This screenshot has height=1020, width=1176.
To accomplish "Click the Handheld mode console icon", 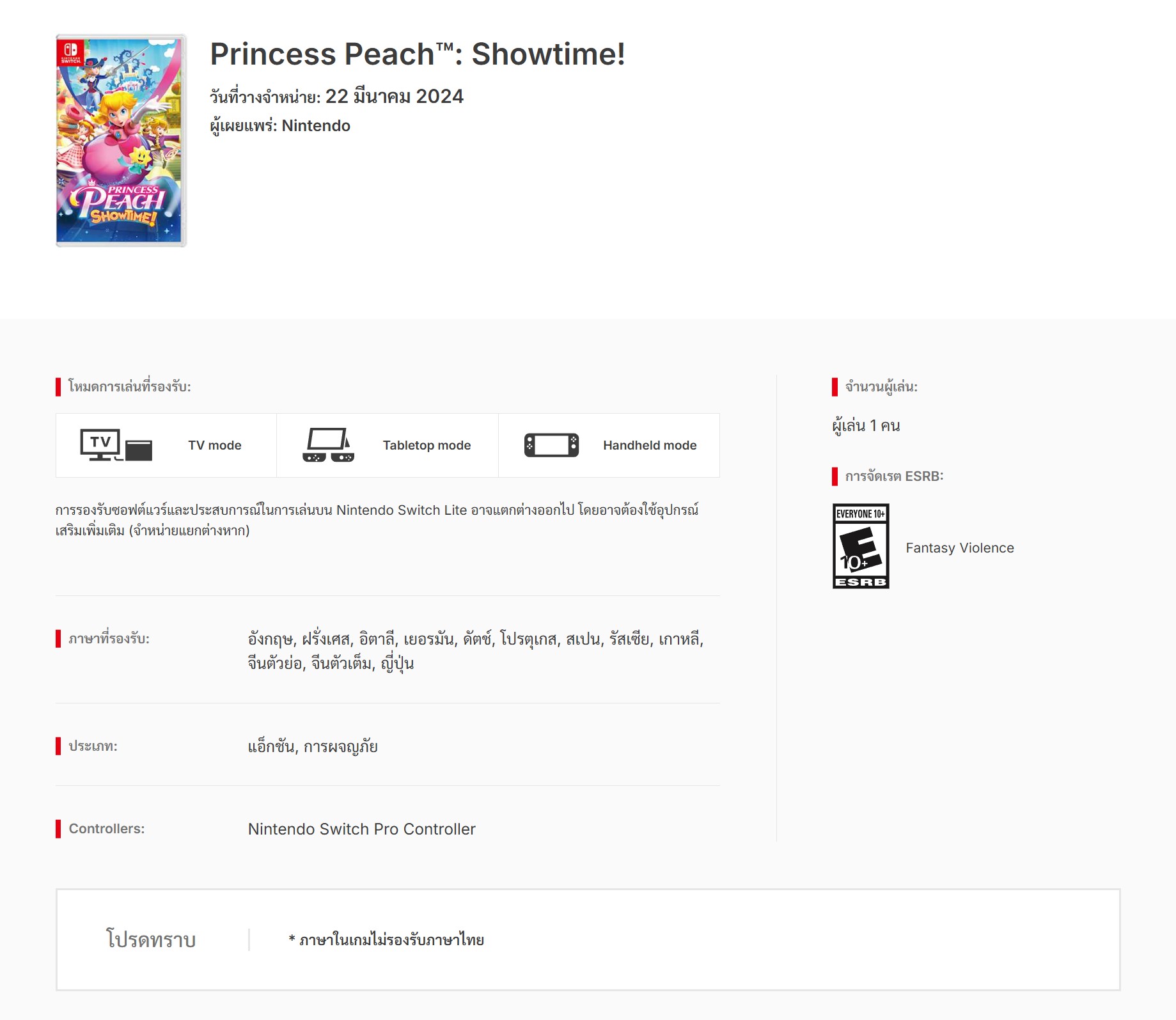I will click(551, 445).
